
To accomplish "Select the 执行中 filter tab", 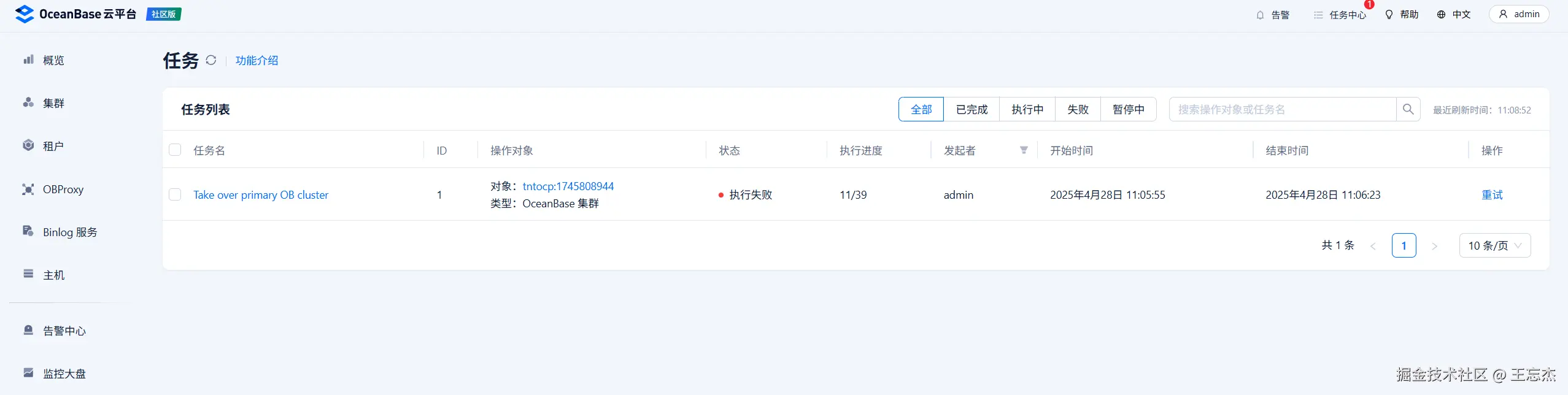I will pyautogui.click(x=1027, y=109).
